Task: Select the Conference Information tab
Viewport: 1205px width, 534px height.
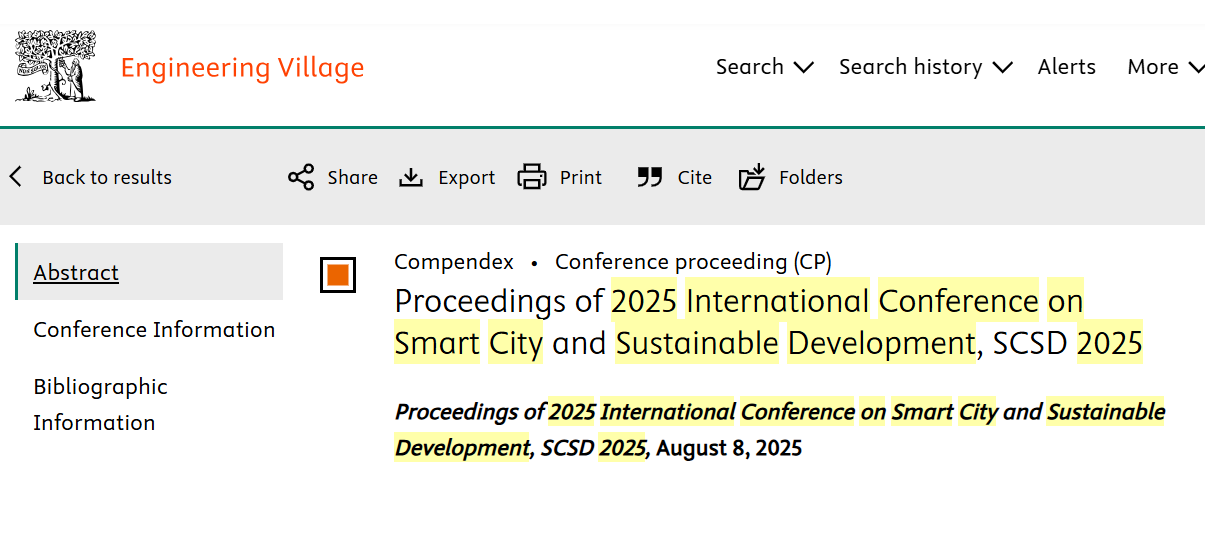Action: [154, 329]
